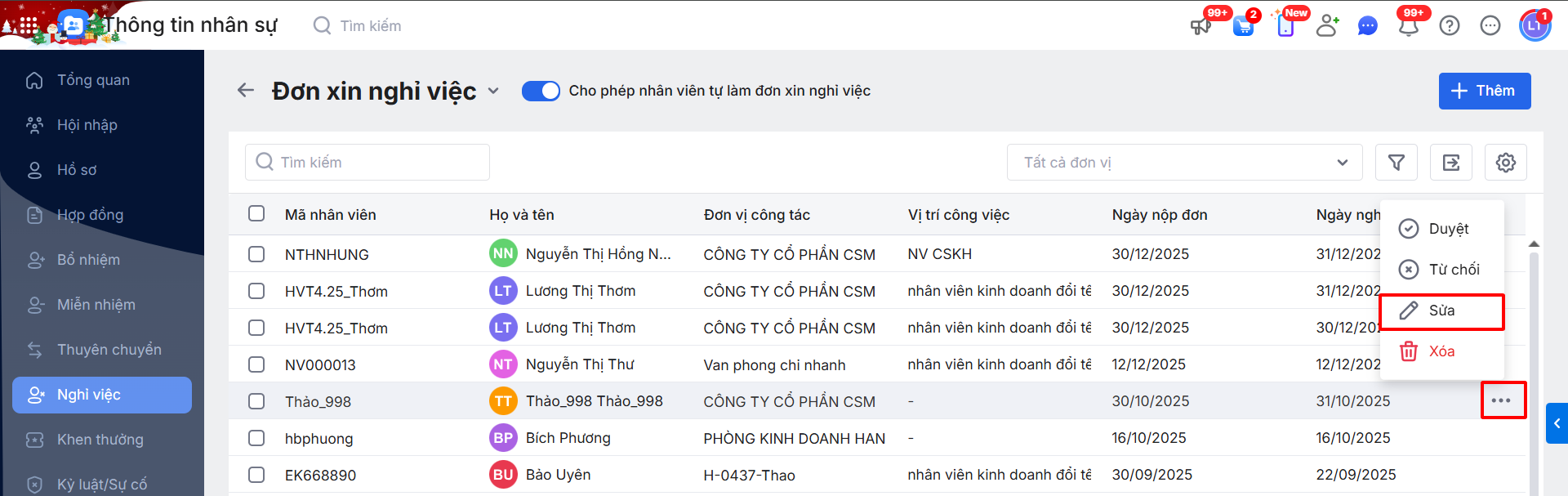Click the export list icon

pos(1450,163)
